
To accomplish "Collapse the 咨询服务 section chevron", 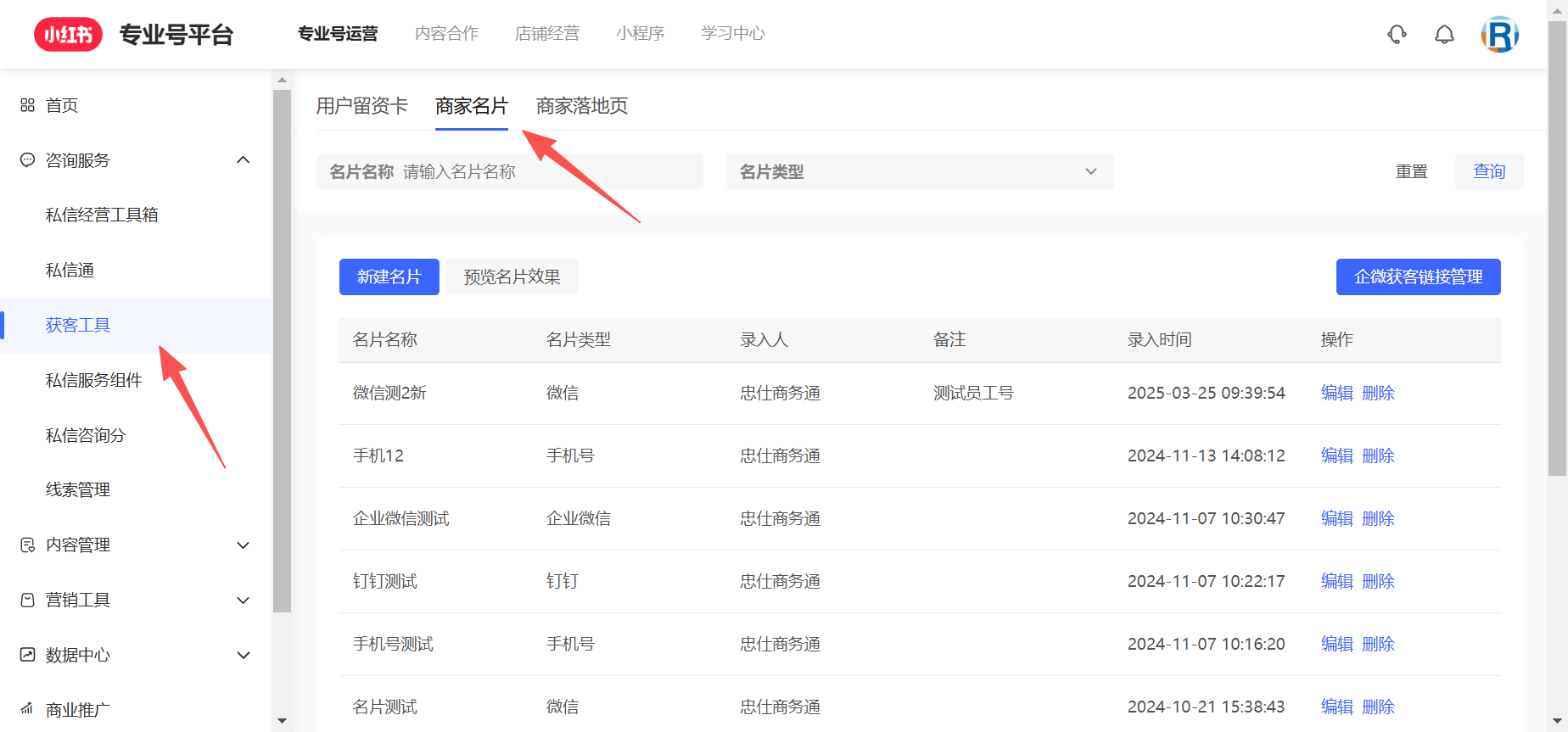I will click(x=244, y=160).
